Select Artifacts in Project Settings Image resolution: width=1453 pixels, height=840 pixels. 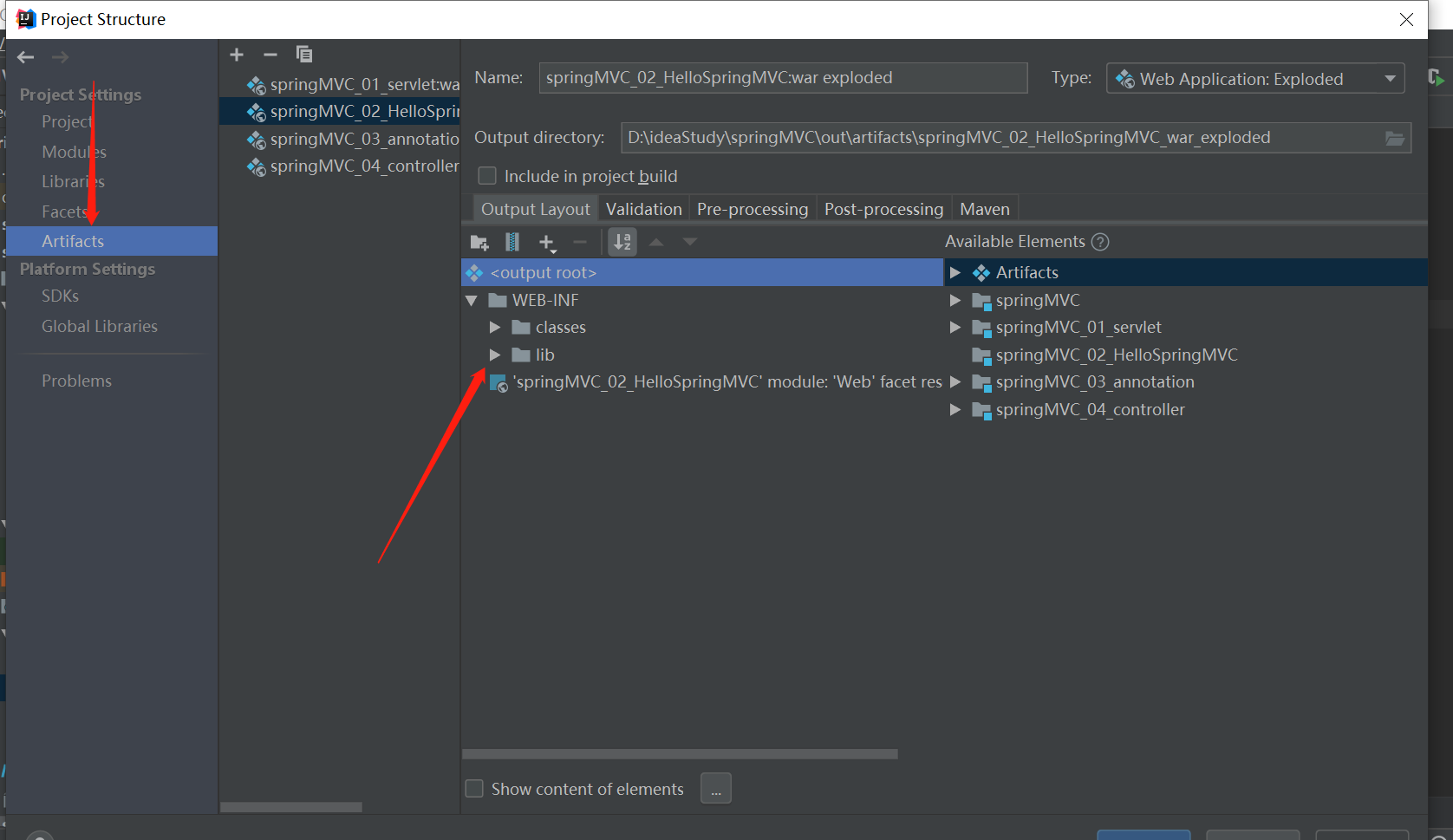point(112,241)
